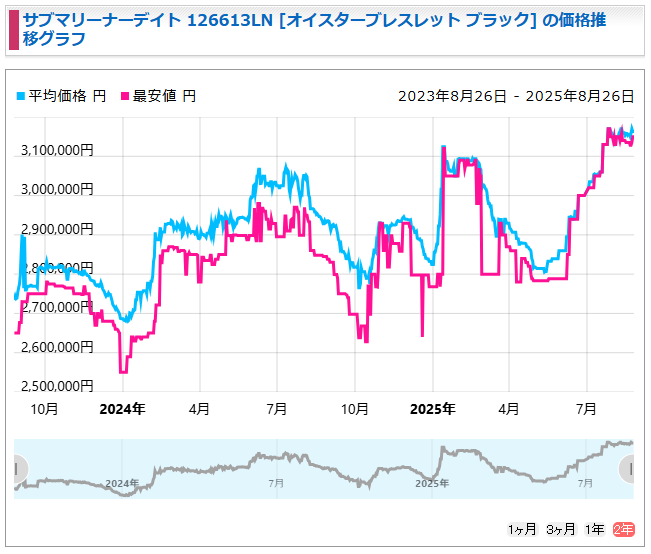Screen dimensions: 651x554
Task: Click the navigator overview at 2025年
Action: (x=432, y=483)
